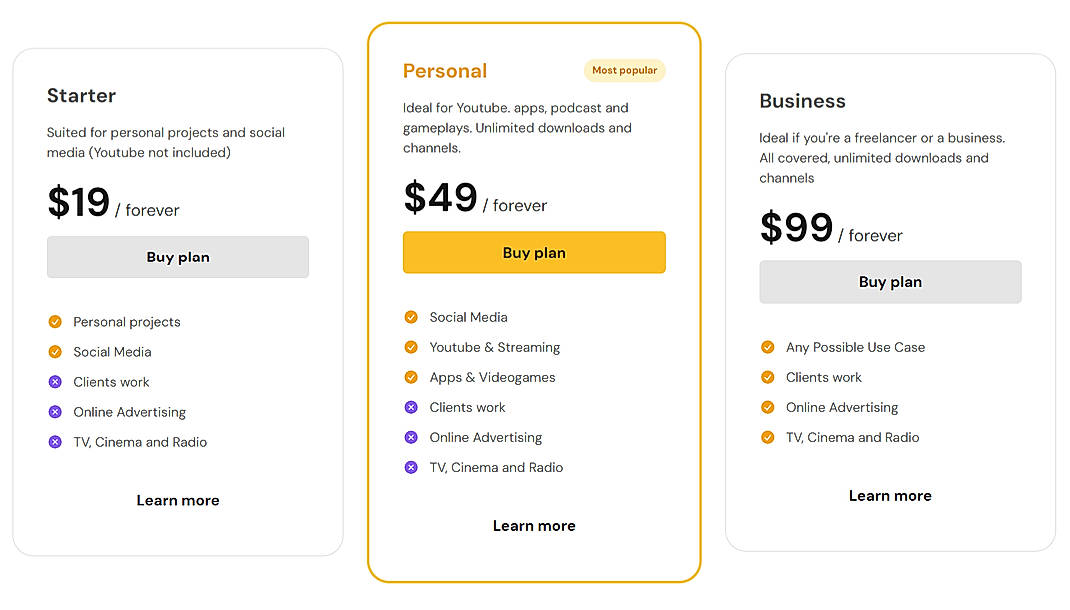The width and height of the screenshot is (1070, 610).
Task: Click the Most popular badge
Action: pos(624,70)
